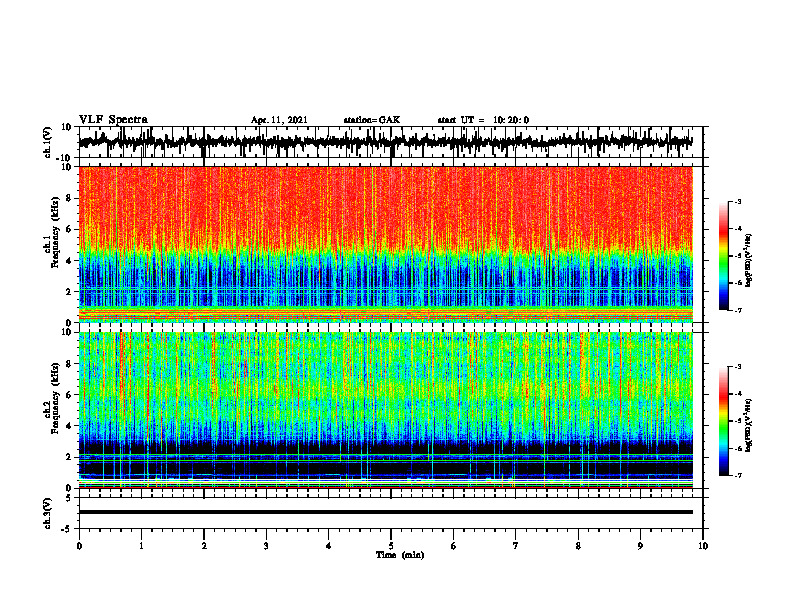Click time axis tick label "1"
Screen dimensions: 792x612
(141, 546)
